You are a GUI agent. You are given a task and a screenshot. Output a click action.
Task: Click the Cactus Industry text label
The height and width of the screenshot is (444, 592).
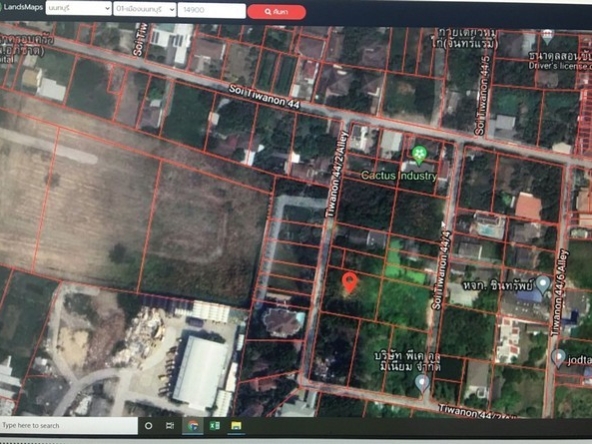(x=399, y=176)
